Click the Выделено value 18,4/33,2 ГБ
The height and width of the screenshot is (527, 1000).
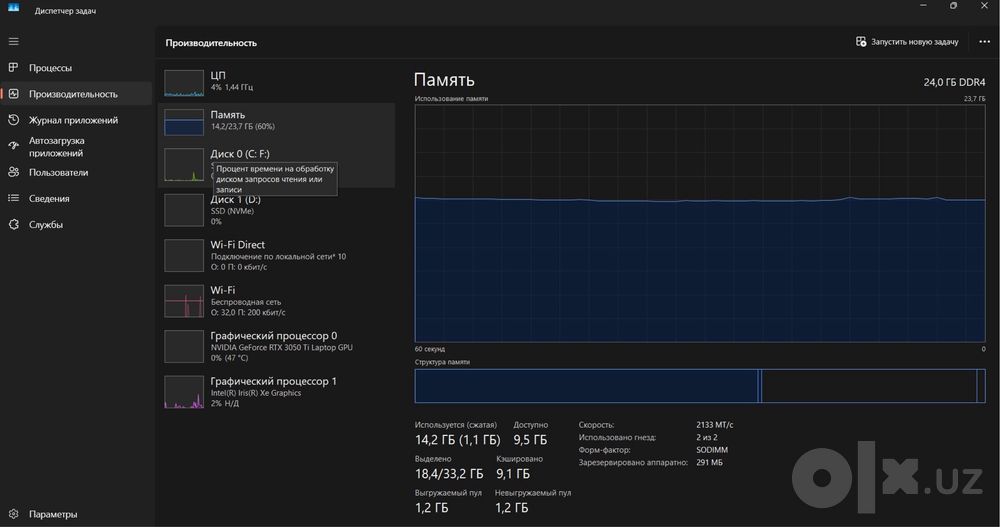click(449, 473)
